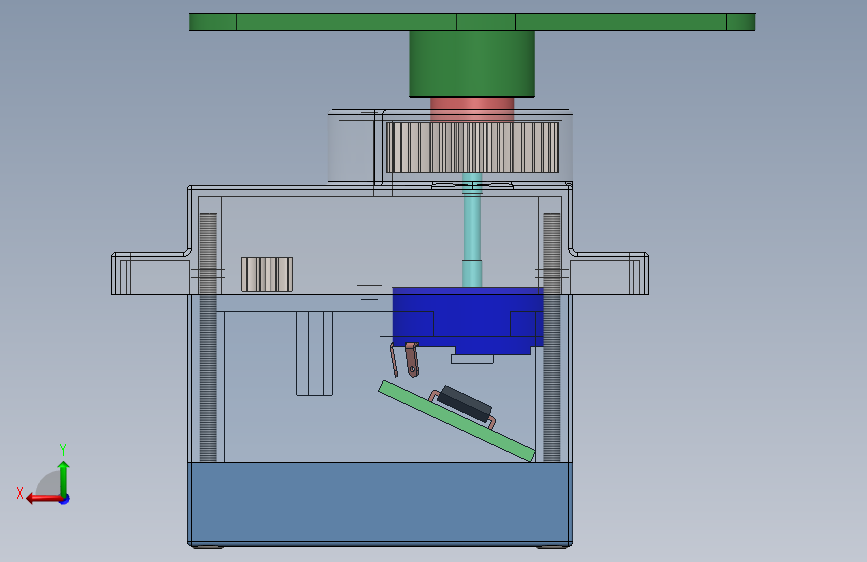The width and height of the screenshot is (867, 562).
Task: Click the blue Z axis dot of the triad
Action: [x=65, y=499]
